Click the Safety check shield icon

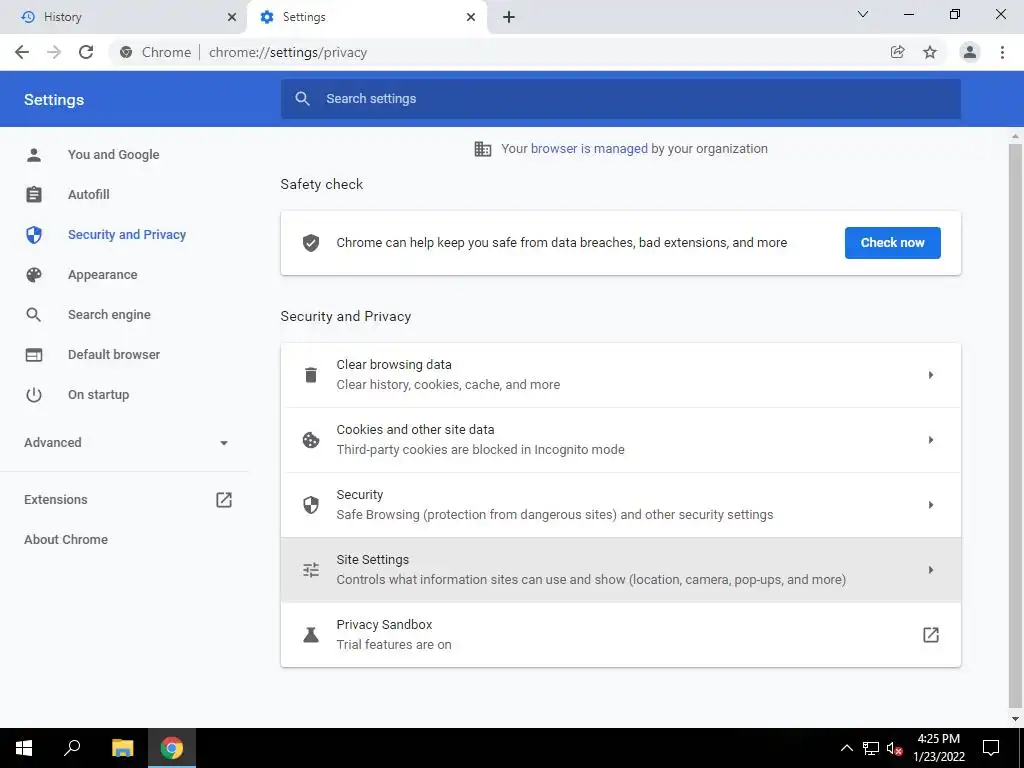pyautogui.click(x=311, y=243)
